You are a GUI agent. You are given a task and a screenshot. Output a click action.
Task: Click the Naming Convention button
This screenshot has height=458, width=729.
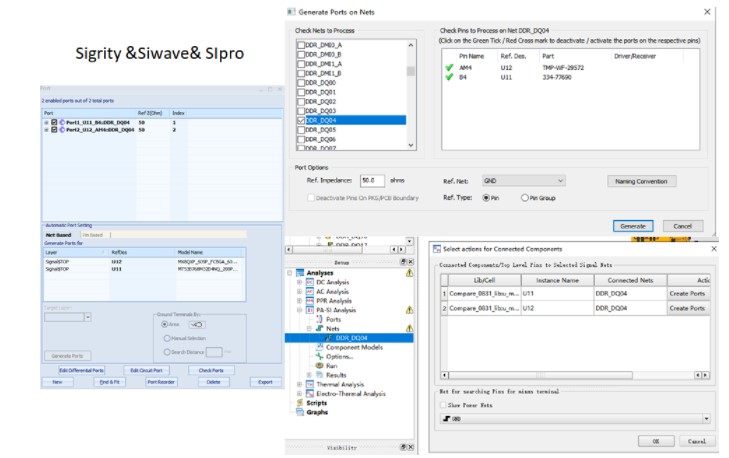641,181
